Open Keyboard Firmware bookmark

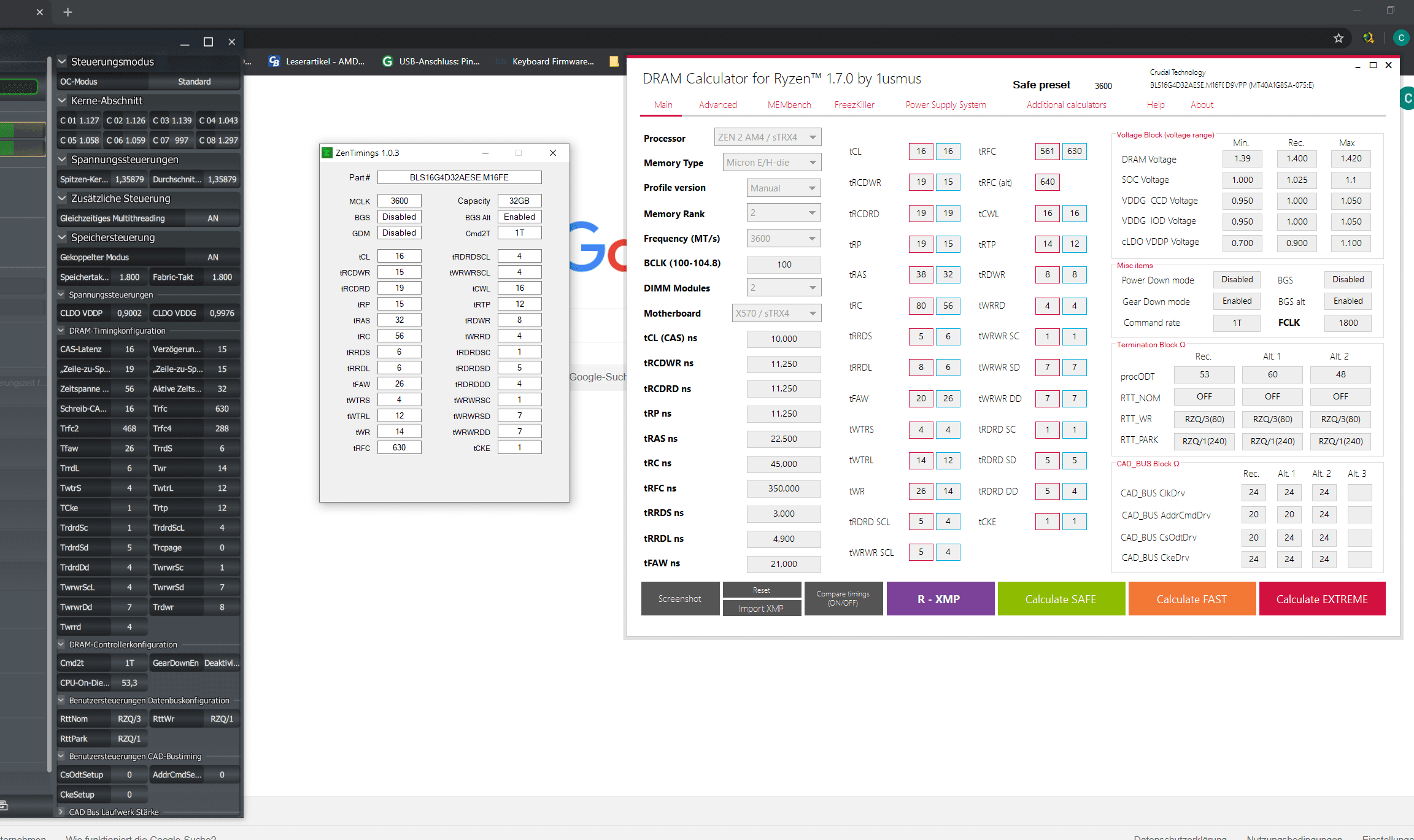546,61
